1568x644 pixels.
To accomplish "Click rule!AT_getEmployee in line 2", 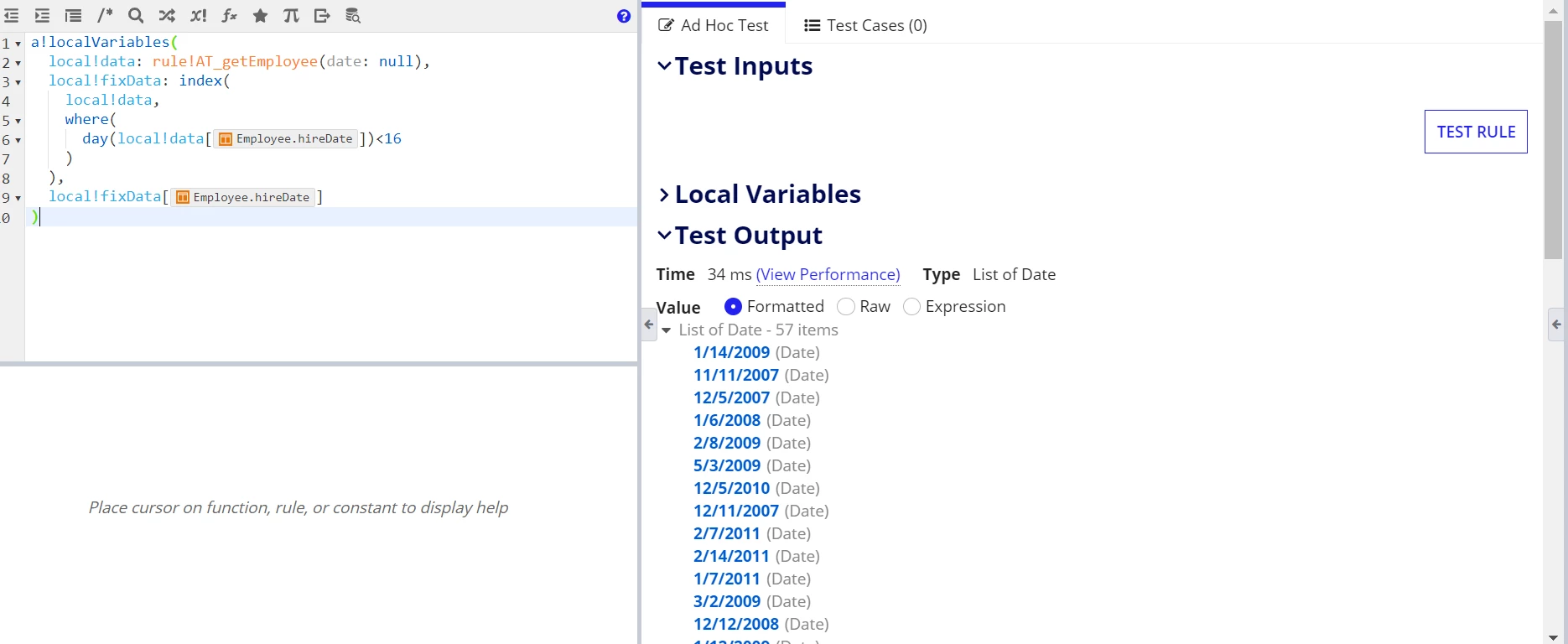I will tap(235, 61).
